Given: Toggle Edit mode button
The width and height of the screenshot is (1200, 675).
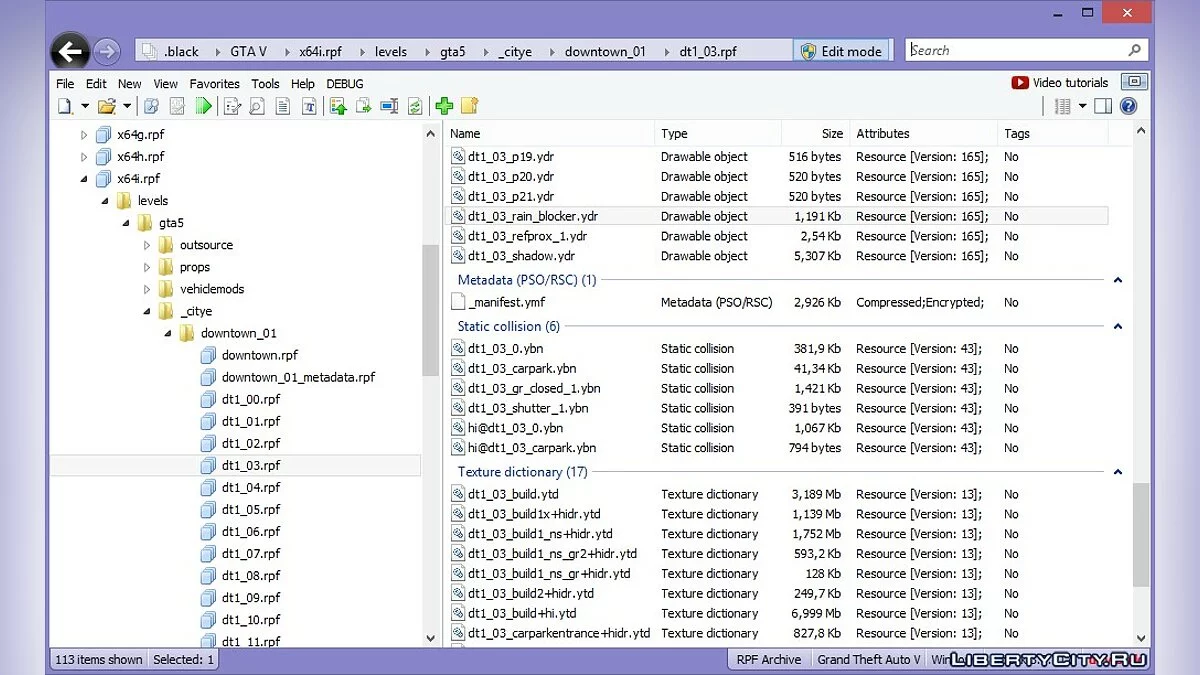Looking at the screenshot, I should pos(841,51).
